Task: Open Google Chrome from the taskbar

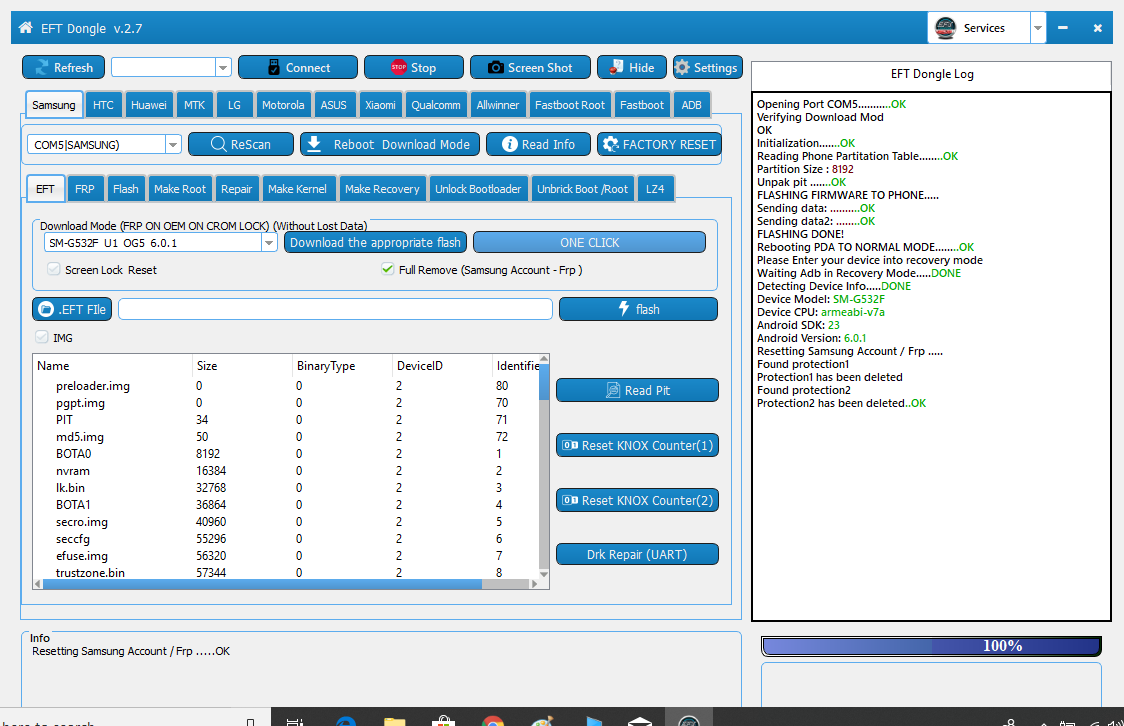Action: coord(492,720)
